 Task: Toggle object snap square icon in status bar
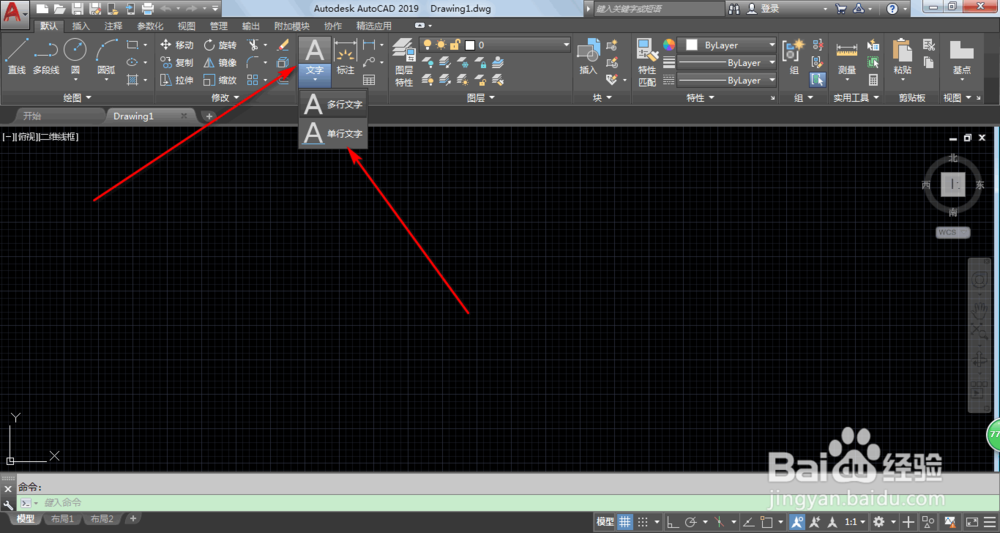pyautogui.click(x=767, y=521)
